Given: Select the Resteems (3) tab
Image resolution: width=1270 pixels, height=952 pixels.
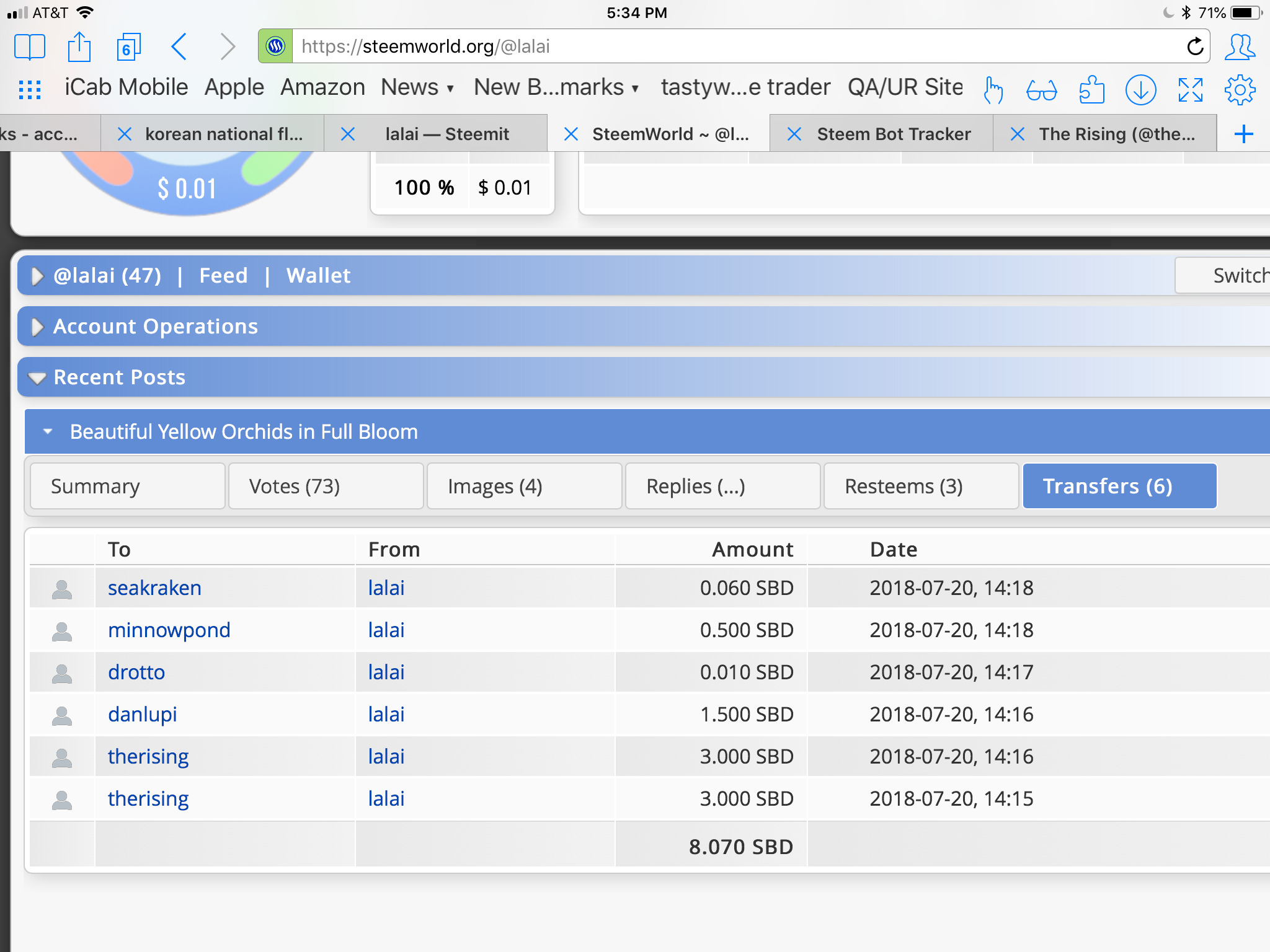Looking at the screenshot, I should (921, 486).
